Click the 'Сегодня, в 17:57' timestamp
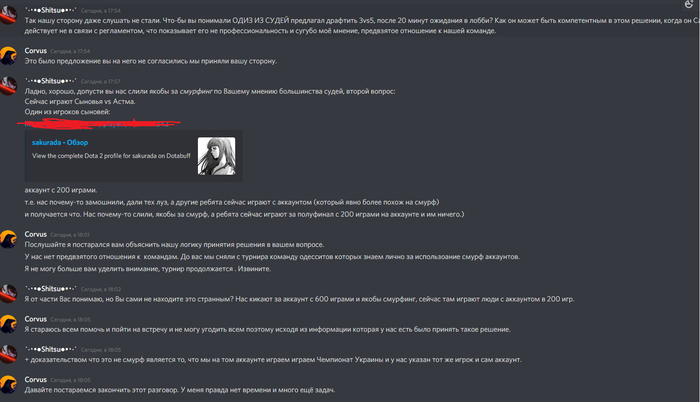Screen dimensions: 700x402 [x=100, y=82]
